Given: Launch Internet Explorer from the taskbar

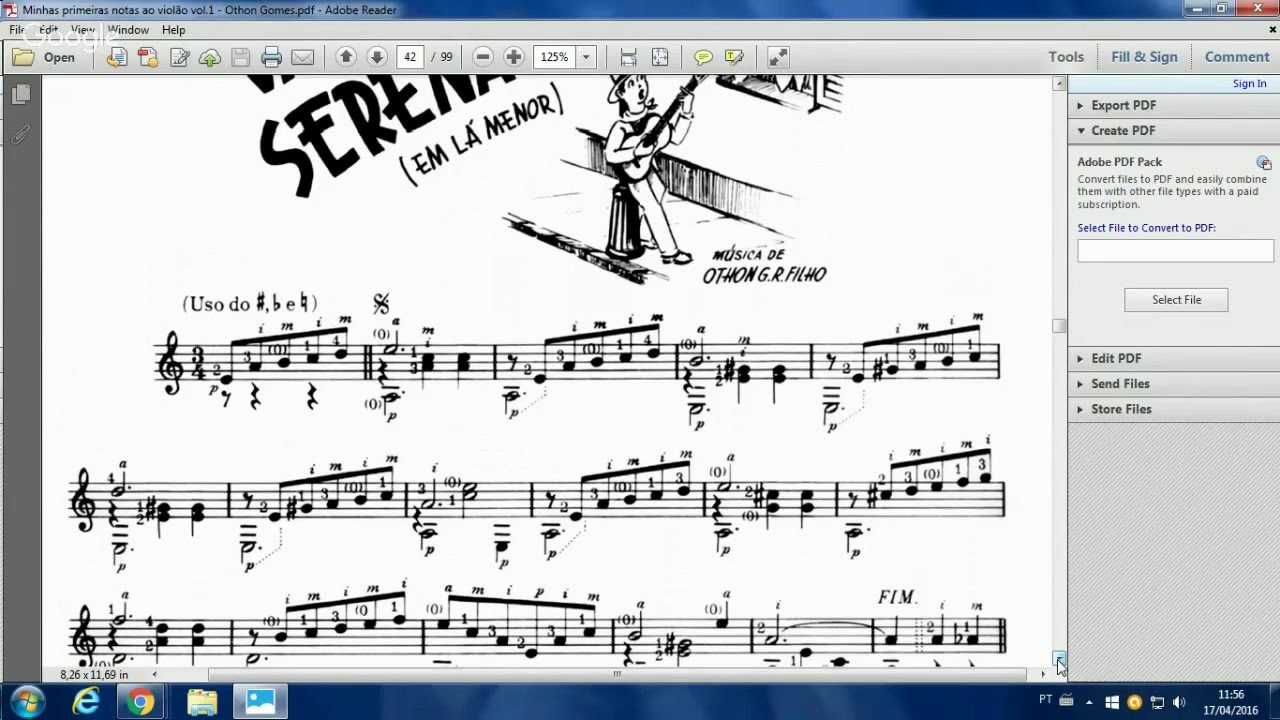Looking at the screenshot, I should point(86,702).
